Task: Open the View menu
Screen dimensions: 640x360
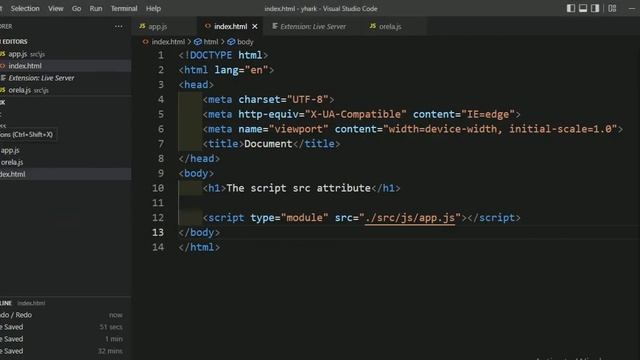Action: 56,8
